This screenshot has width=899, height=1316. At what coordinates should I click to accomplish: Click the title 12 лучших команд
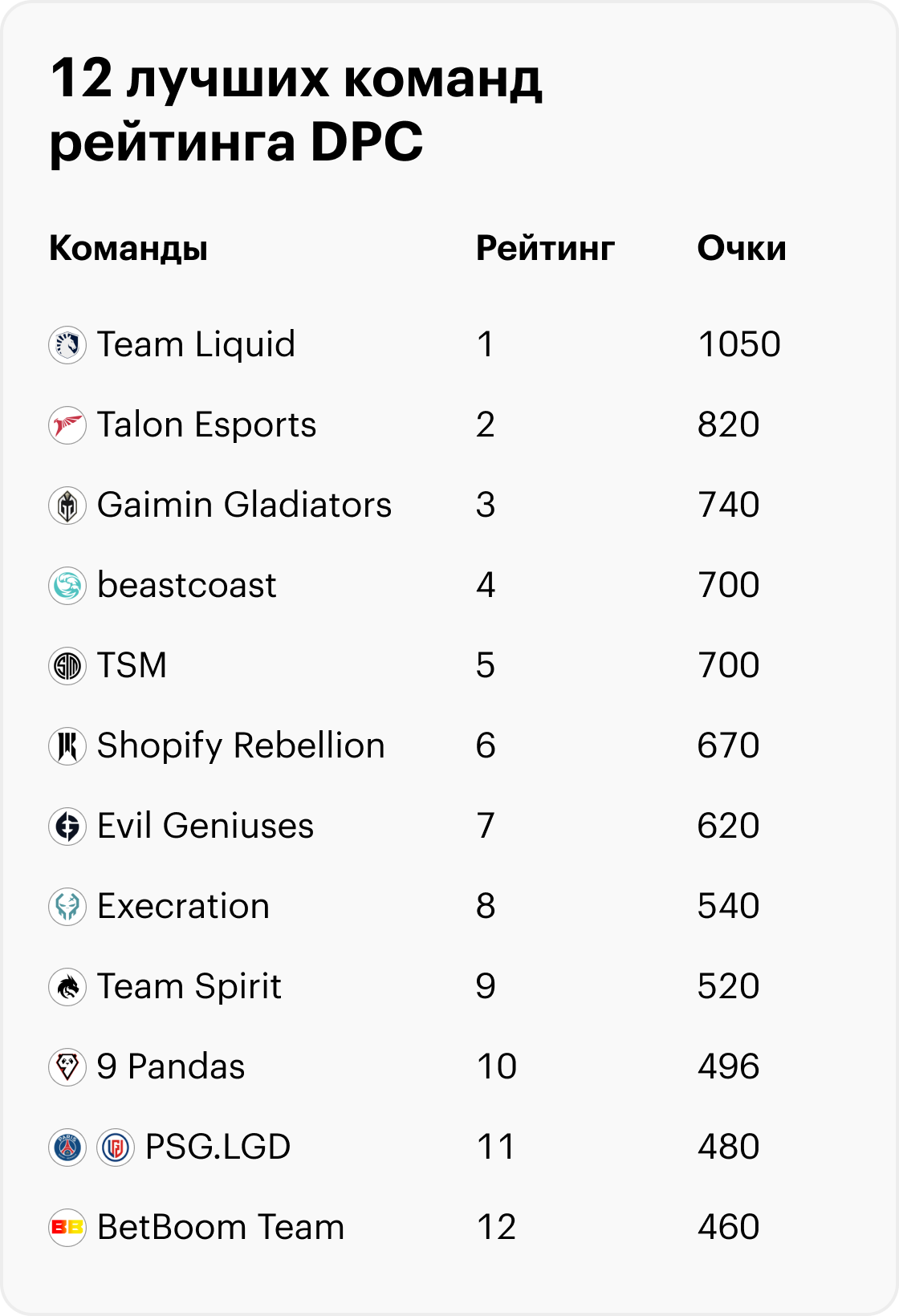pyautogui.click(x=296, y=79)
